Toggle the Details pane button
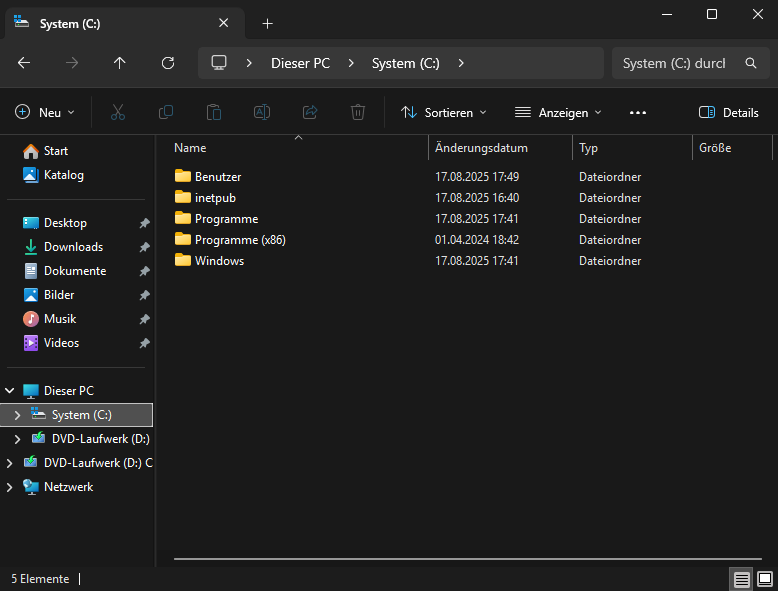Screen dimensions: 778x591 pyautogui.click(x=729, y=113)
